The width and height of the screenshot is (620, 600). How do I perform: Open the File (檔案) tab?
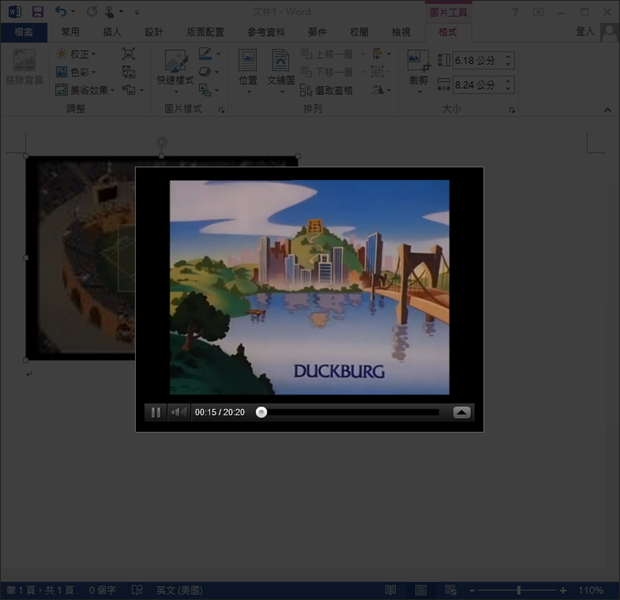pos(24,32)
